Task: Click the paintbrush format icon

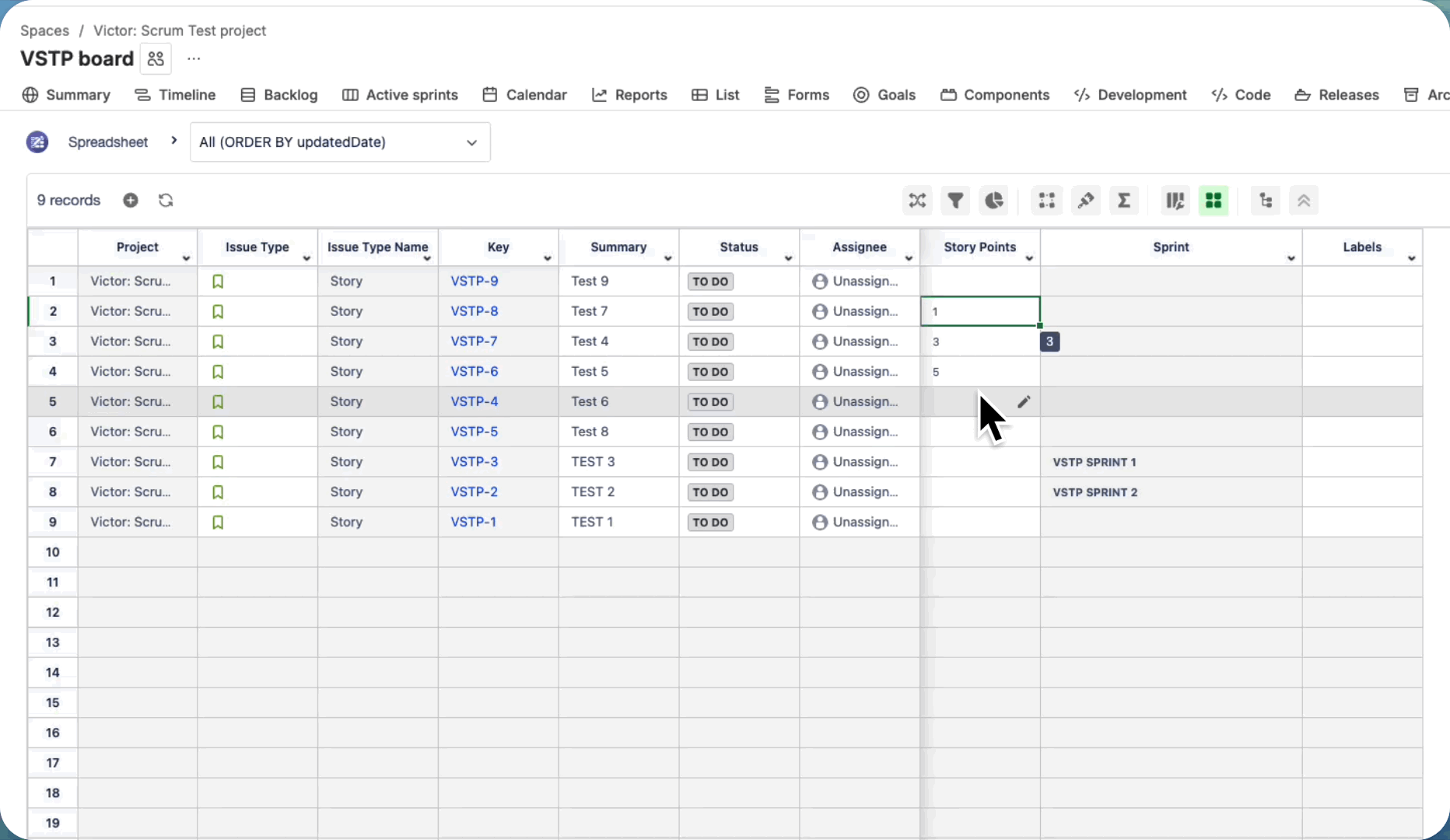Action: tap(1085, 201)
